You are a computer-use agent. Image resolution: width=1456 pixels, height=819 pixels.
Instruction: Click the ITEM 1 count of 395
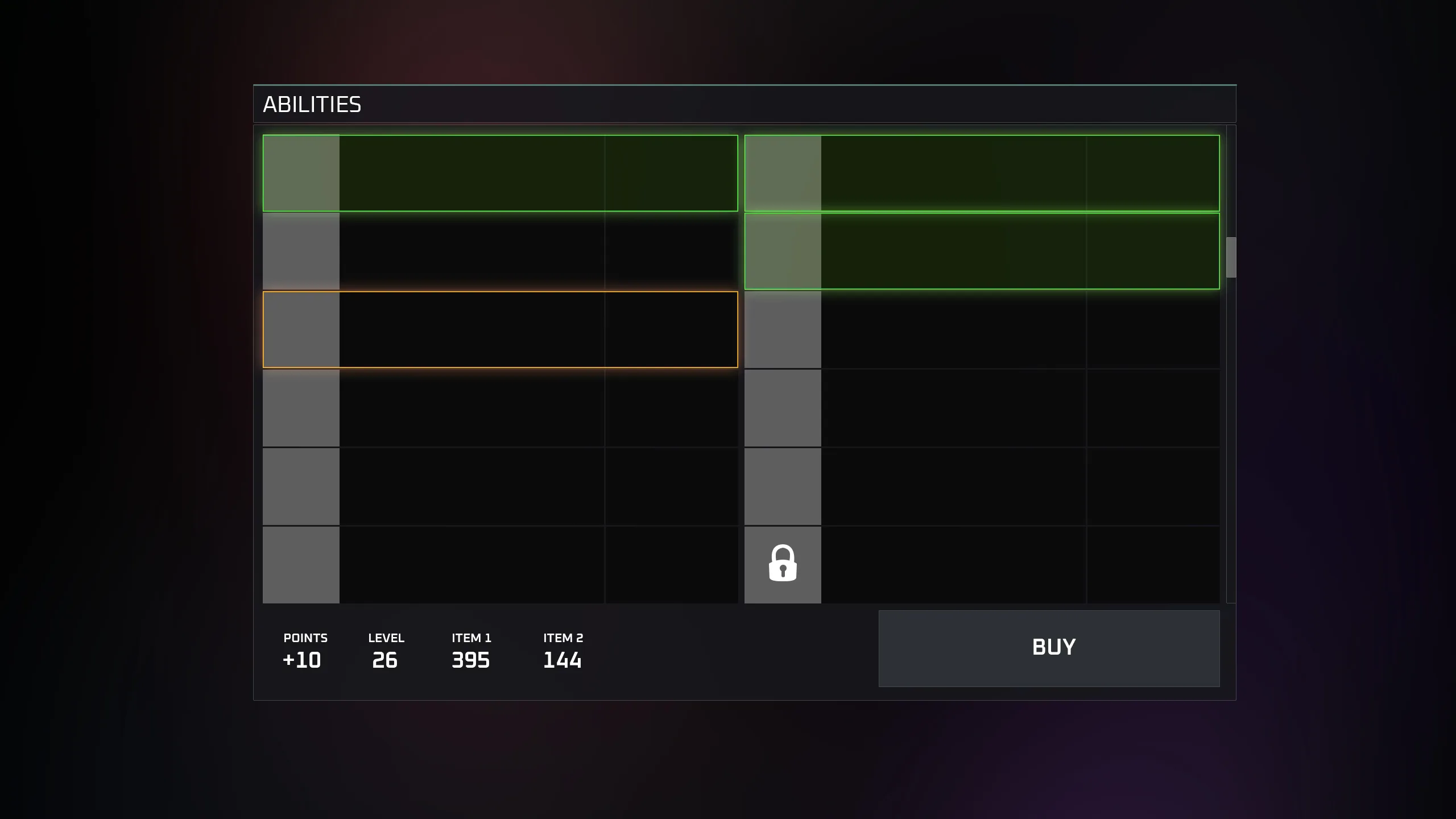pos(470,660)
